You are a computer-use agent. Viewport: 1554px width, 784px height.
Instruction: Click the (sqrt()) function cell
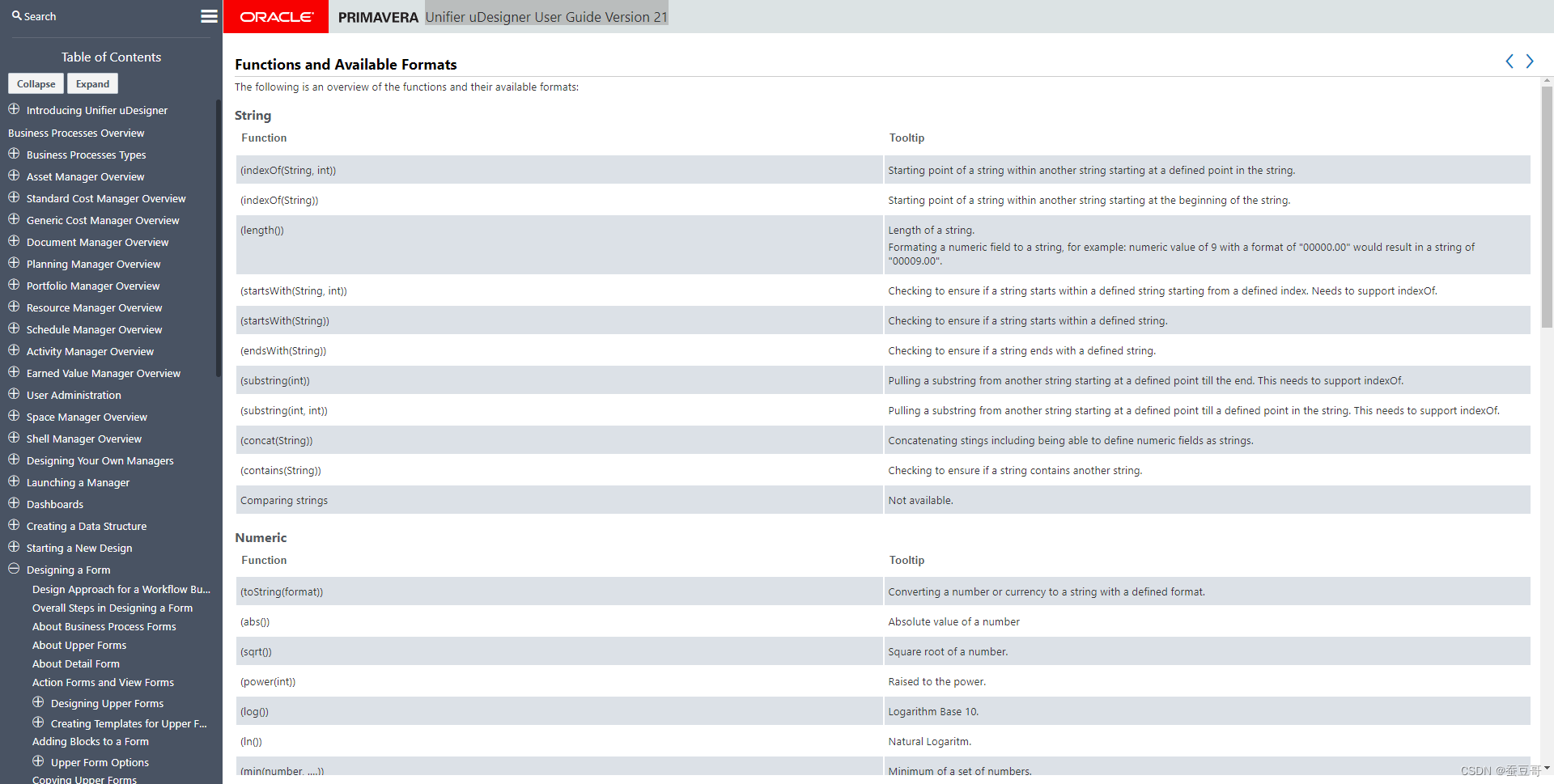click(x=559, y=651)
